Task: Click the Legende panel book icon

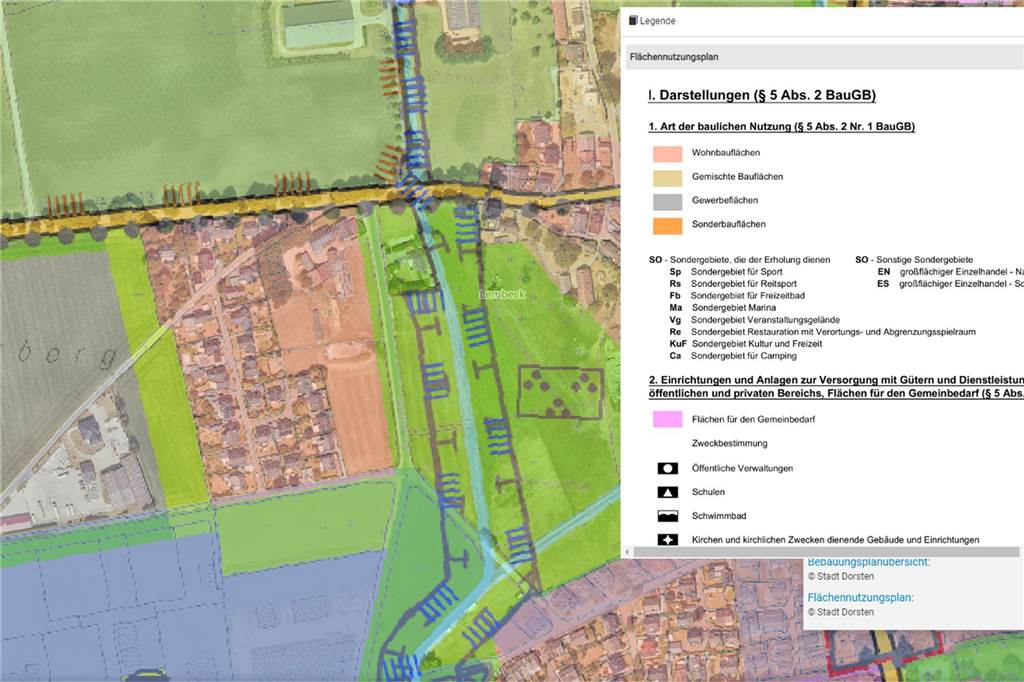Action: click(x=633, y=20)
